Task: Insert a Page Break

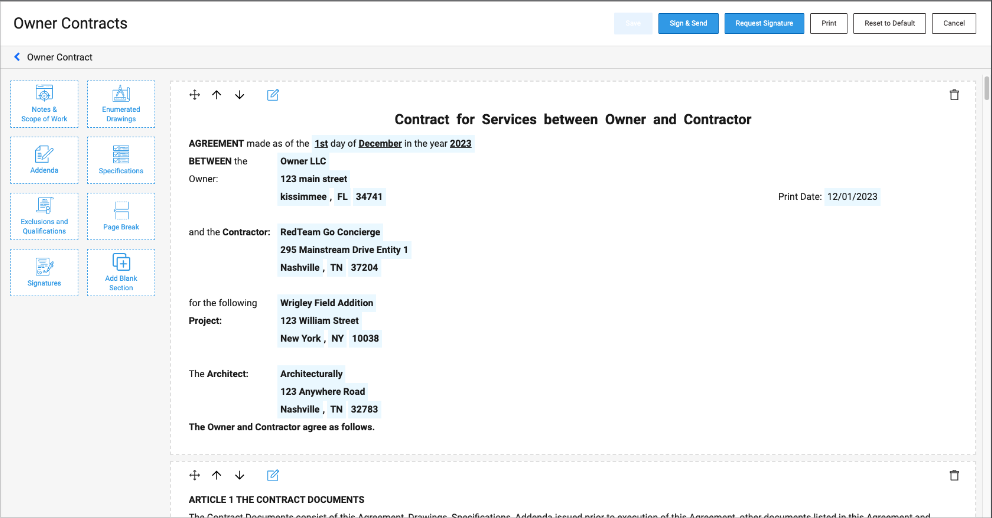Action: click(121, 216)
